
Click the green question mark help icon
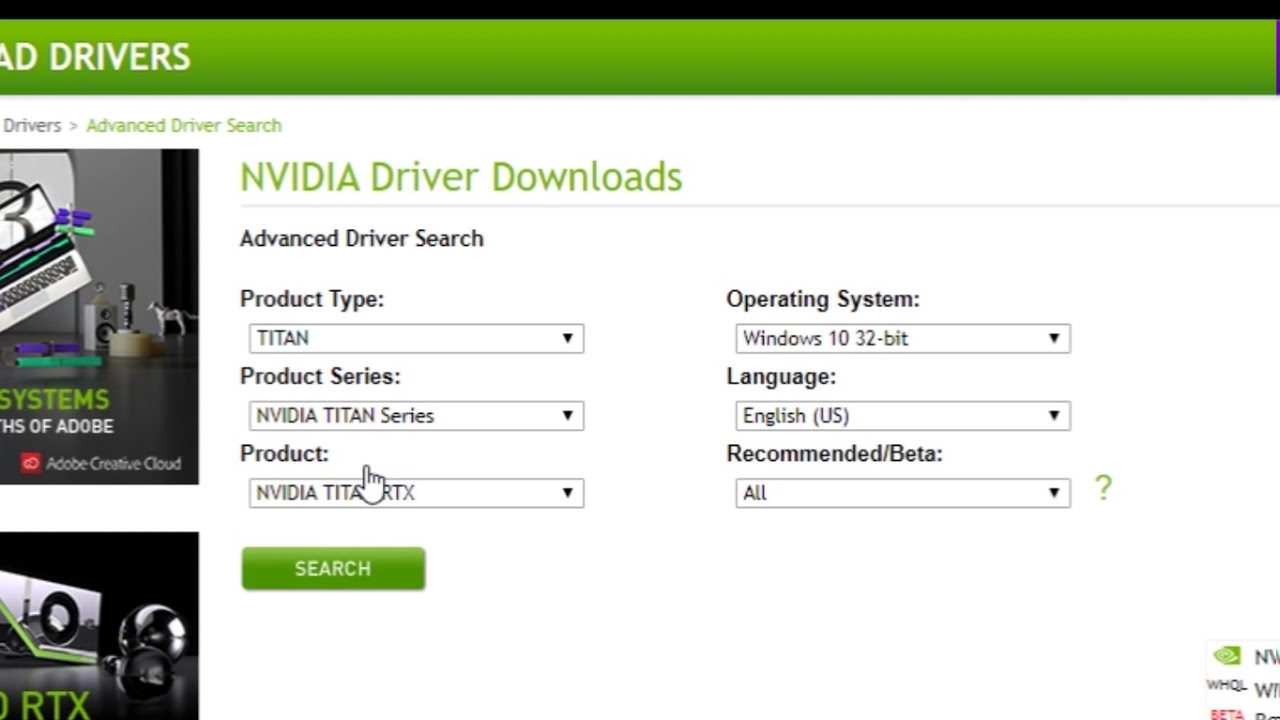1103,487
